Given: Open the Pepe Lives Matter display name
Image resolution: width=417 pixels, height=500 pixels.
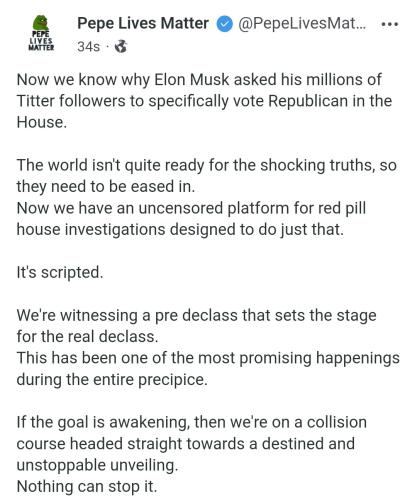Looking at the screenshot, I should (143, 24).
